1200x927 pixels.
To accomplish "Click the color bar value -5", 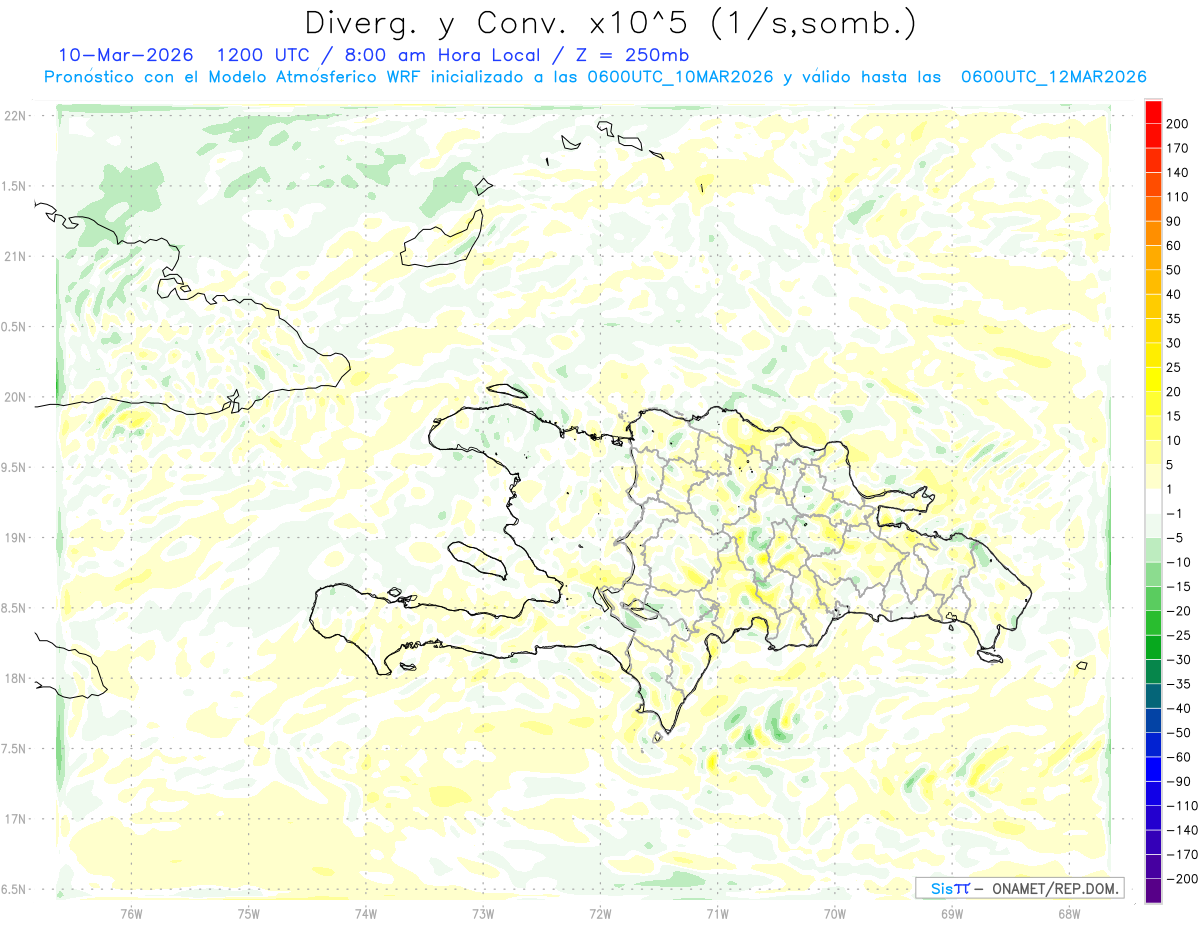I will [x=1175, y=538].
